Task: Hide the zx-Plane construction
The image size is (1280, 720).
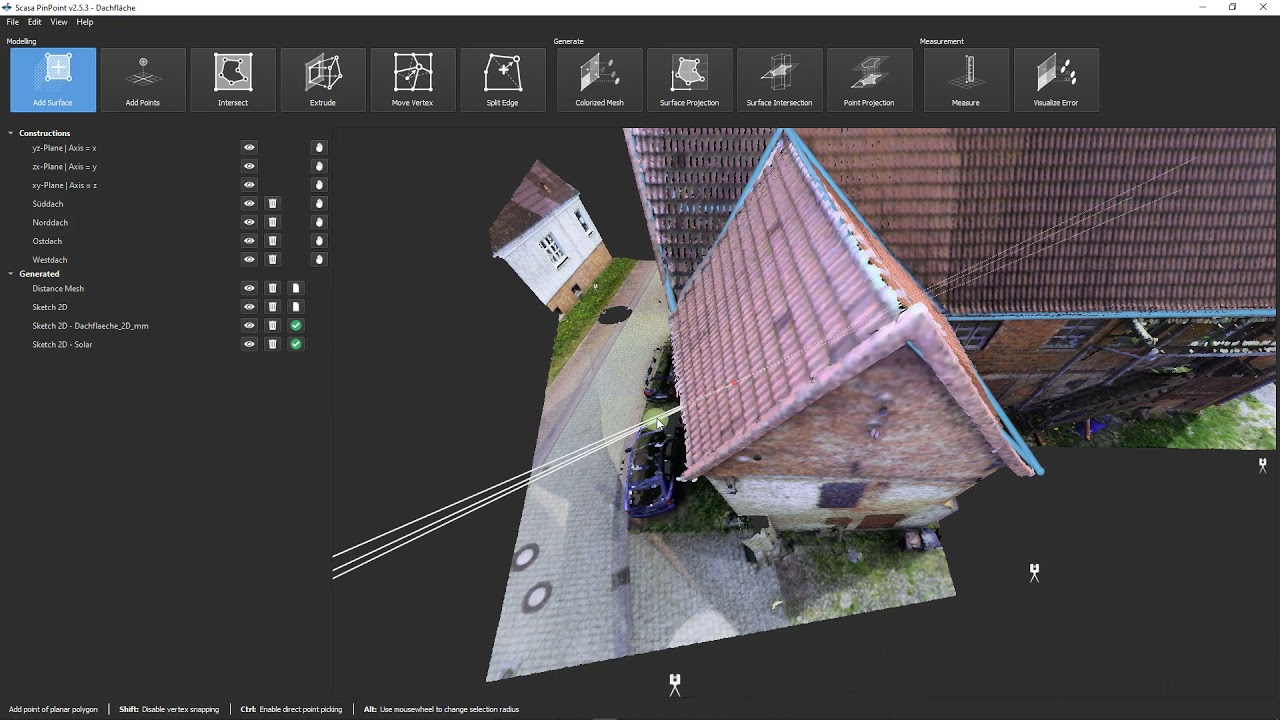Action: (x=249, y=166)
